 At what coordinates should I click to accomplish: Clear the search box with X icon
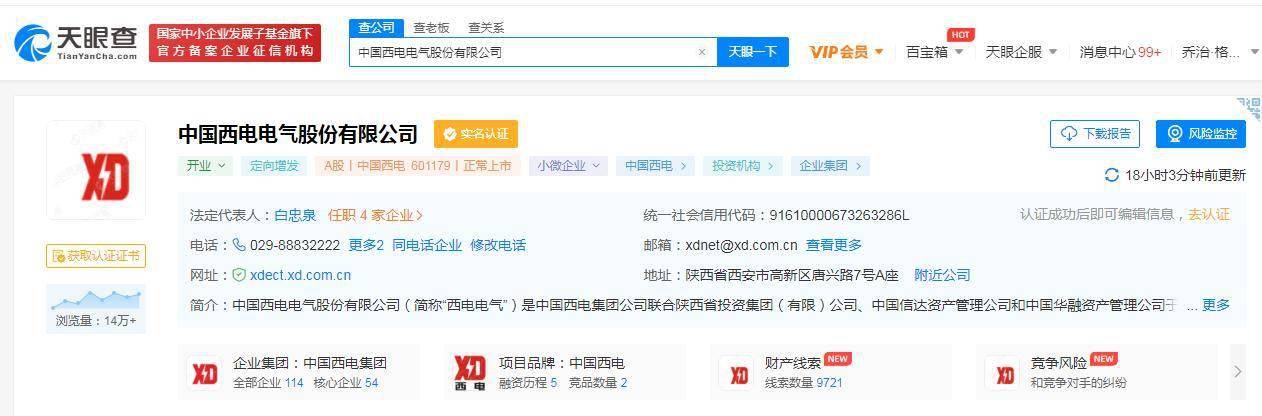tap(702, 52)
